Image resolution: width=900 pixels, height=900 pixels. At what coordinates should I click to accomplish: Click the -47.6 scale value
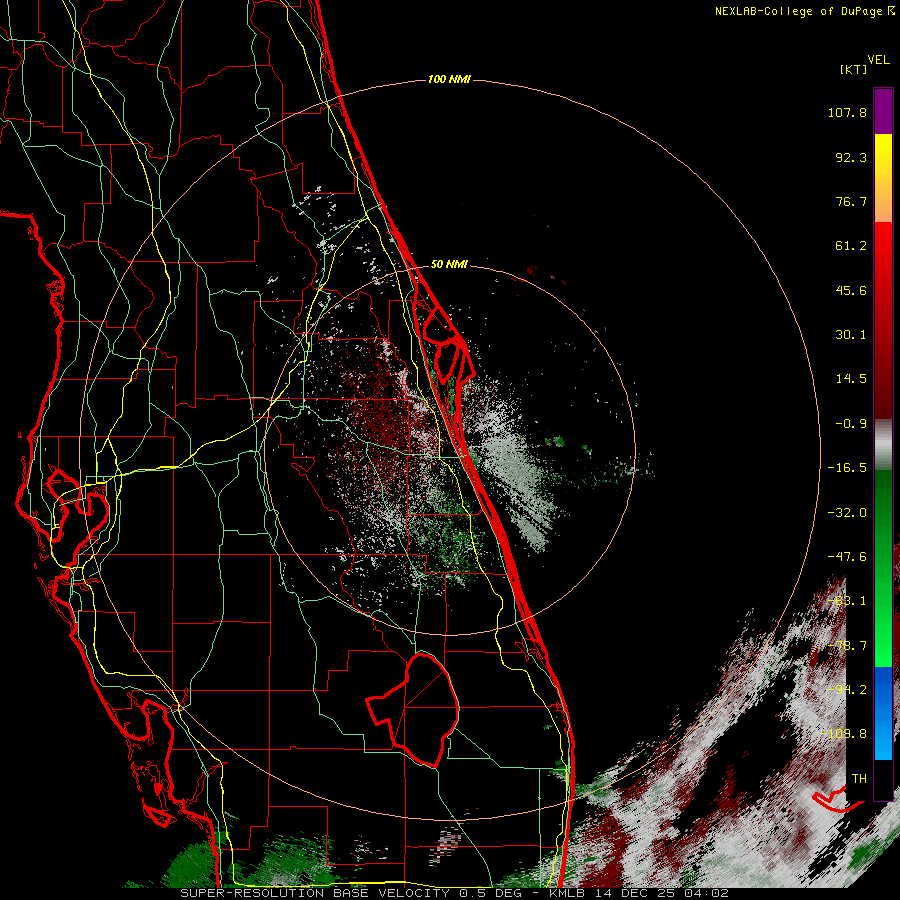click(x=847, y=557)
